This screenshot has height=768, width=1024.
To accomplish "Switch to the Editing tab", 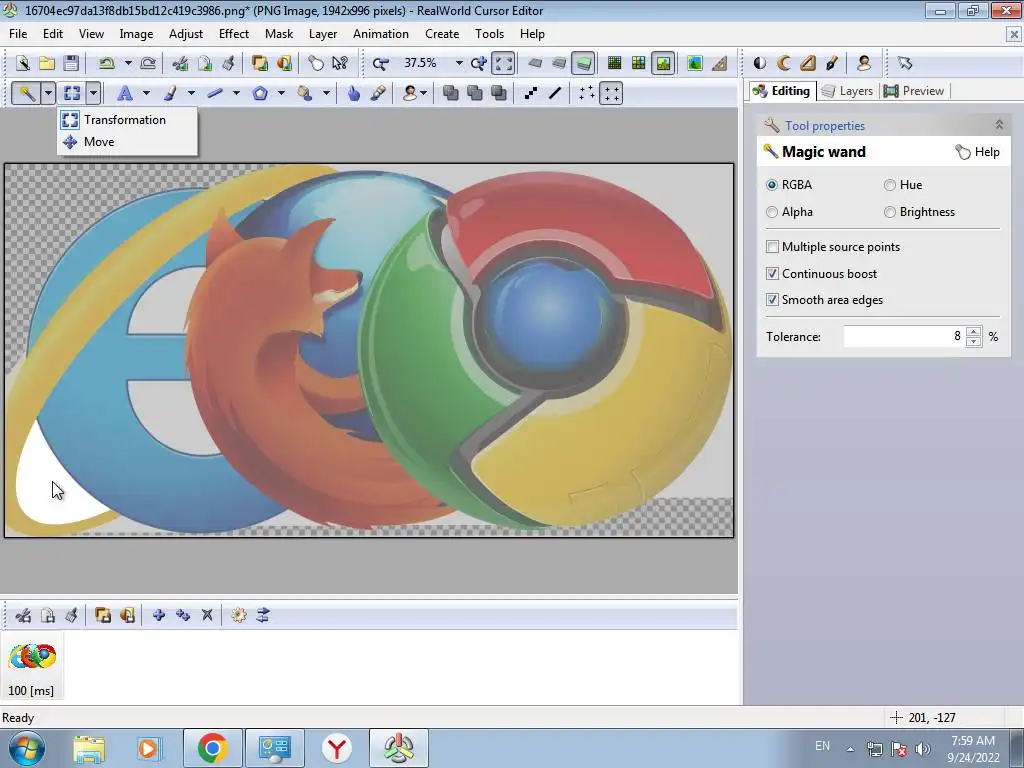I will 781,91.
